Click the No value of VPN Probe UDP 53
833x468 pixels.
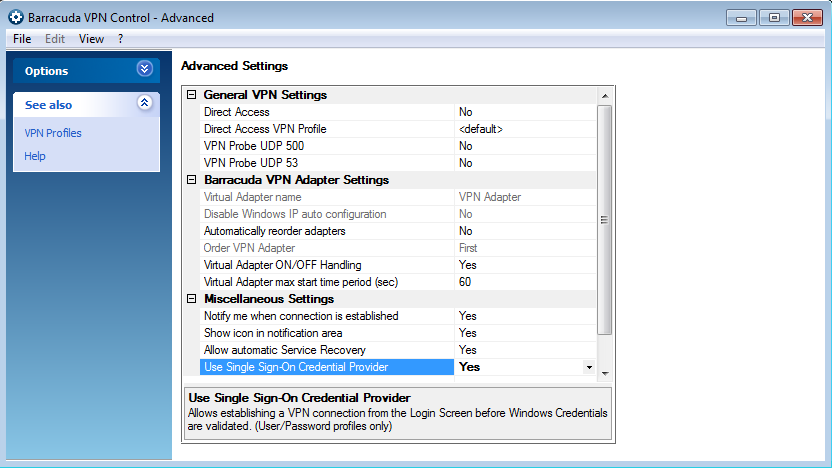[x=465, y=163]
